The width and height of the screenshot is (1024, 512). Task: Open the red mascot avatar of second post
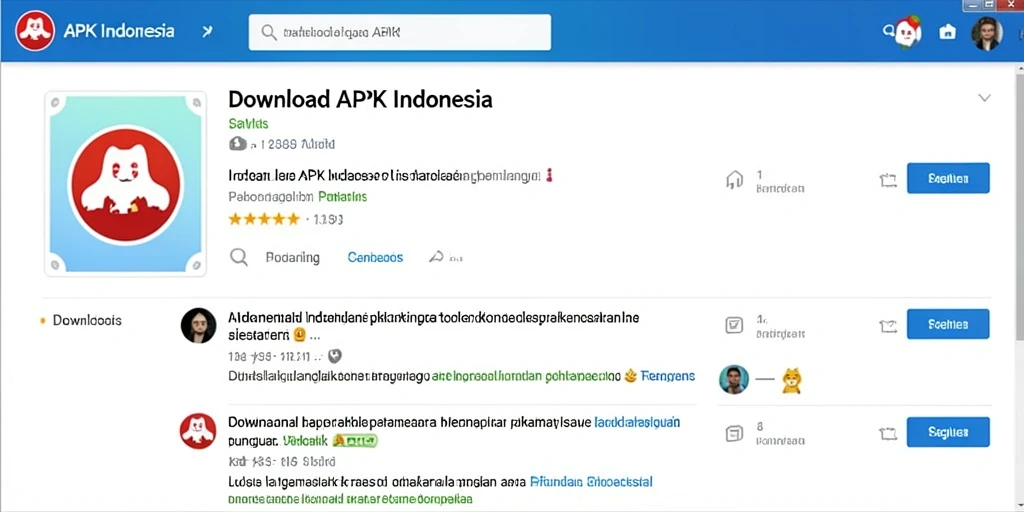click(x=198, y=431)
